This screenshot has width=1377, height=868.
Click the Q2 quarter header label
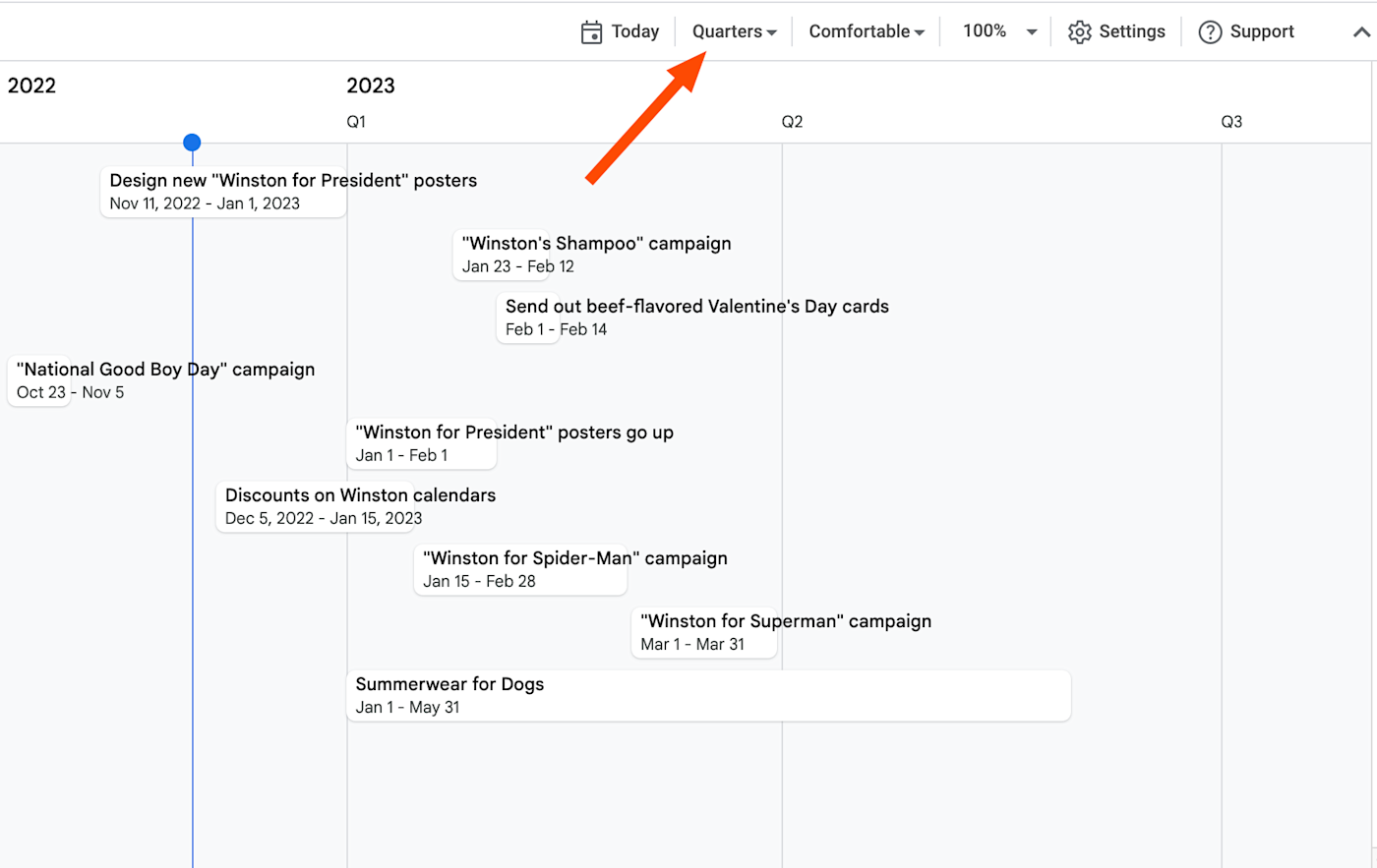(792, 122)
